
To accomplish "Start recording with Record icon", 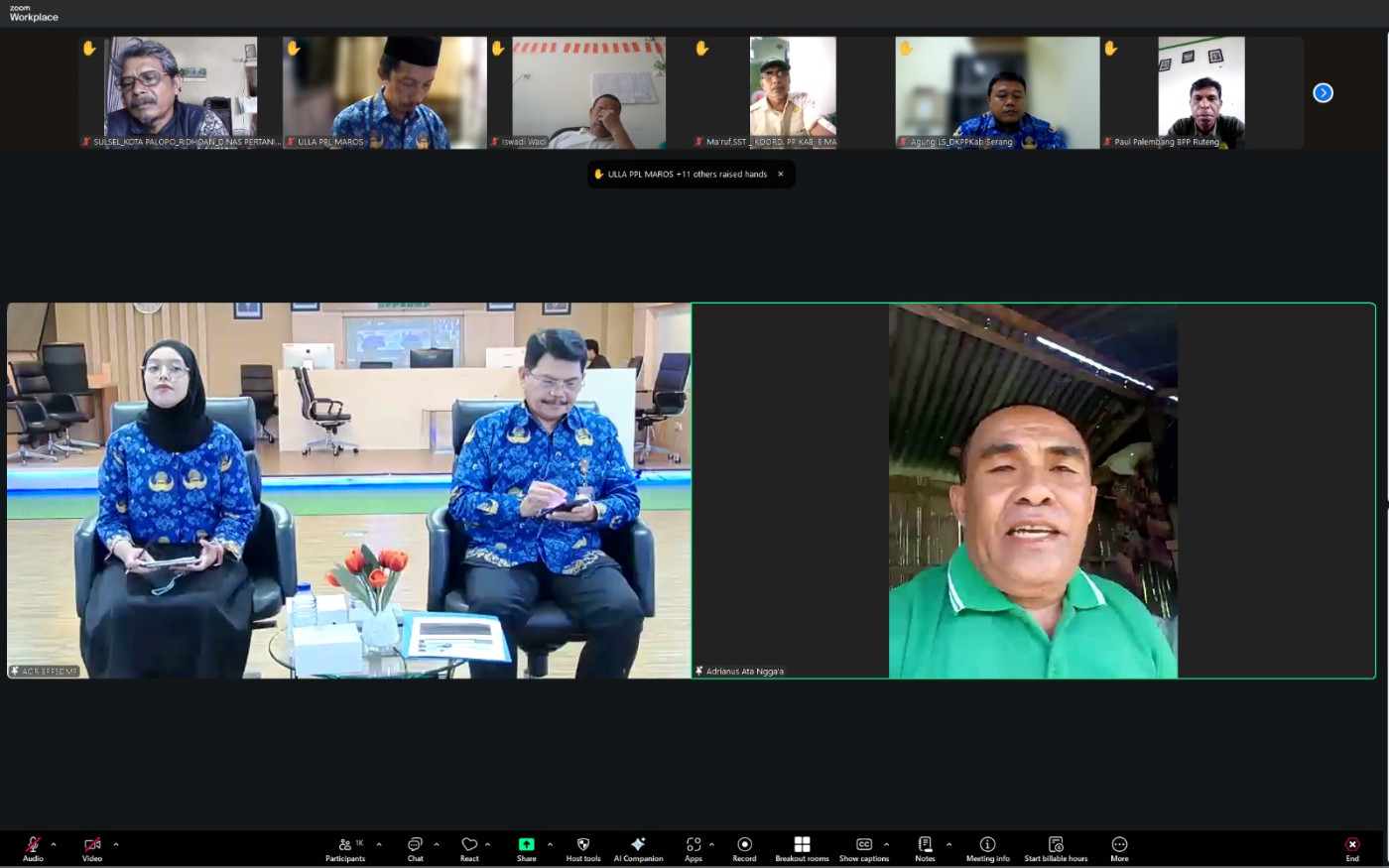I will point(744,848).
